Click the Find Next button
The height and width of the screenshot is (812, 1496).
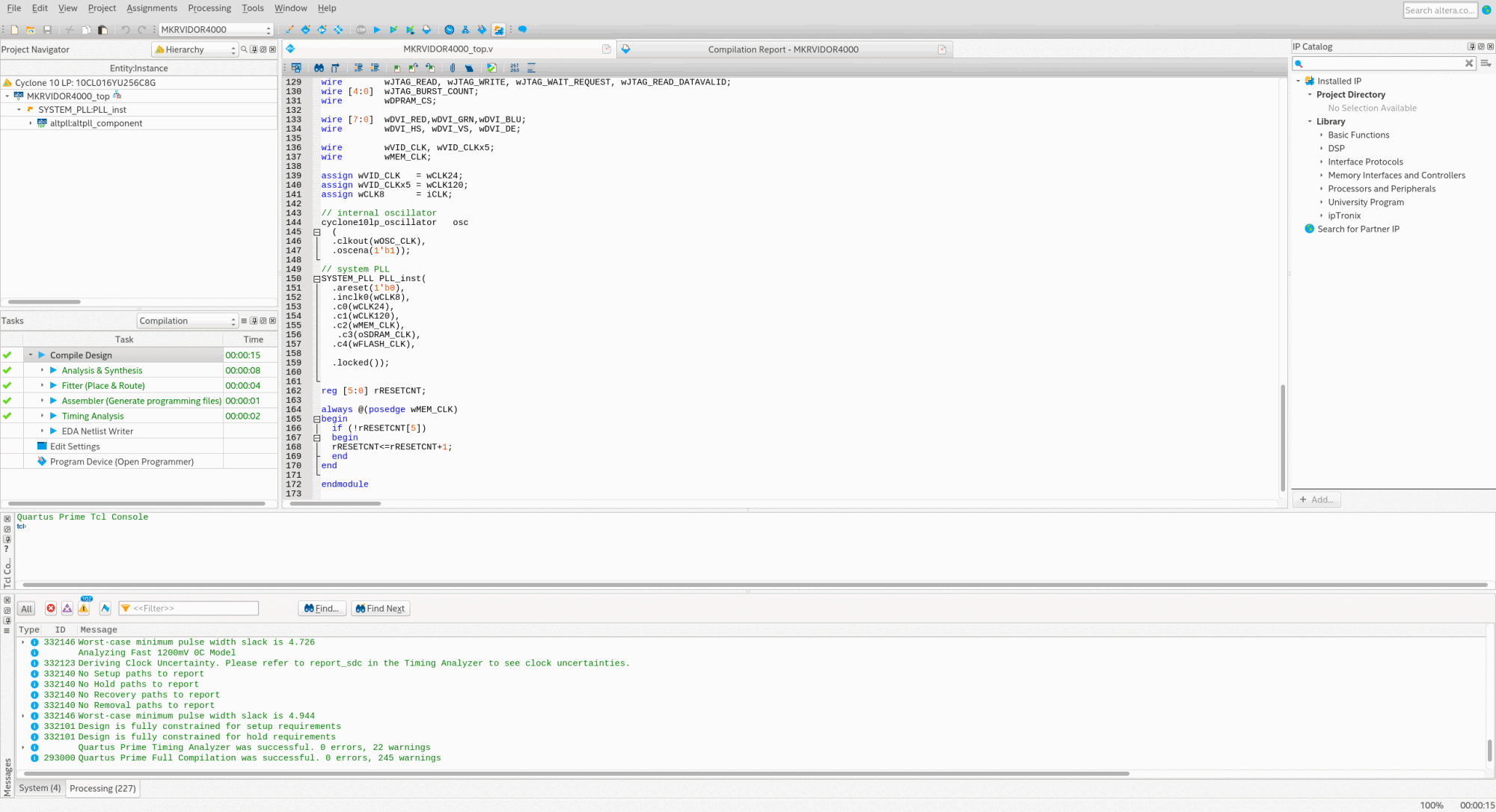[381, 609]
